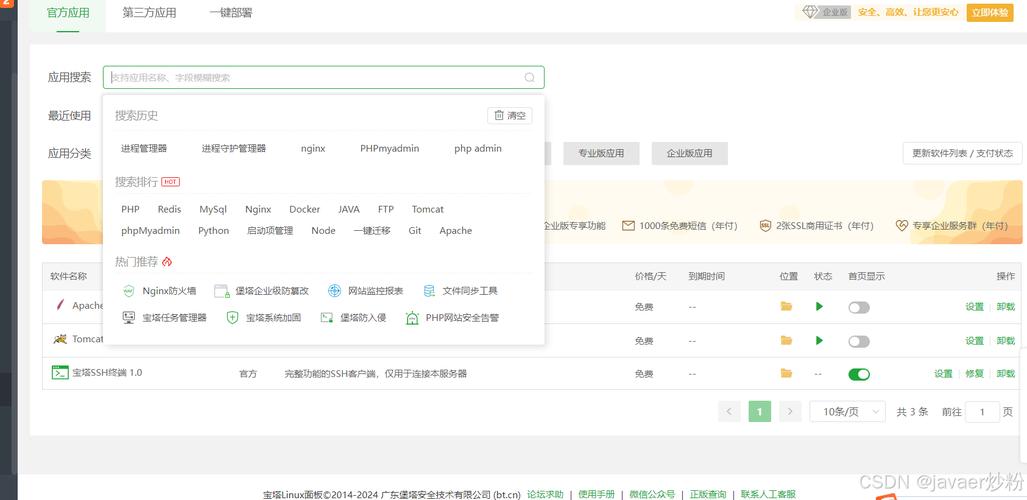
Task: Click the previous page arrow
Action: (729, 412)
